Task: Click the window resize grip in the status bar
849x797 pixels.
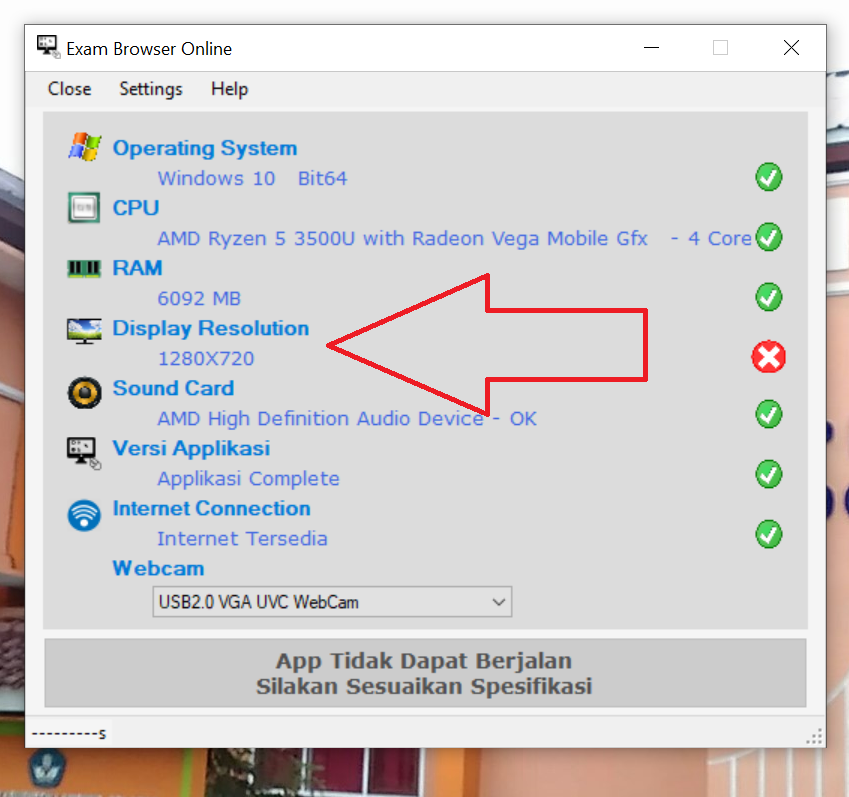Action: click(814, 736)
